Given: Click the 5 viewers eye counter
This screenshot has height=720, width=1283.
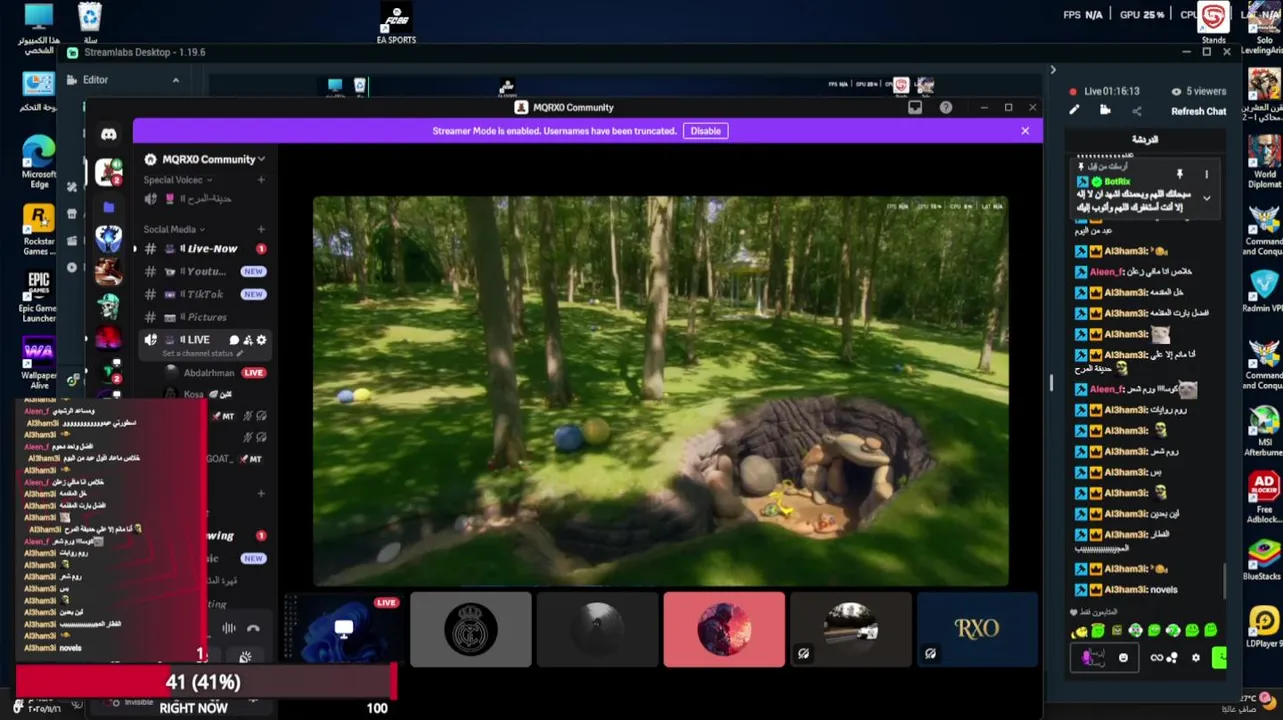Looking at the screenshot, I should 1198,91.
